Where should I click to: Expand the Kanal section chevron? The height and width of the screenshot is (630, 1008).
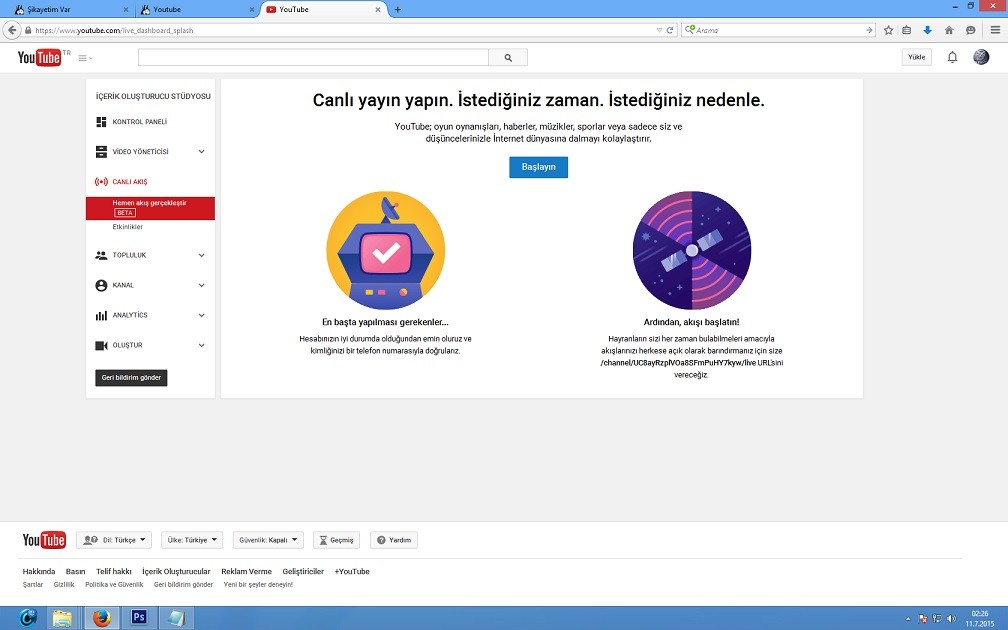[201, 285]
